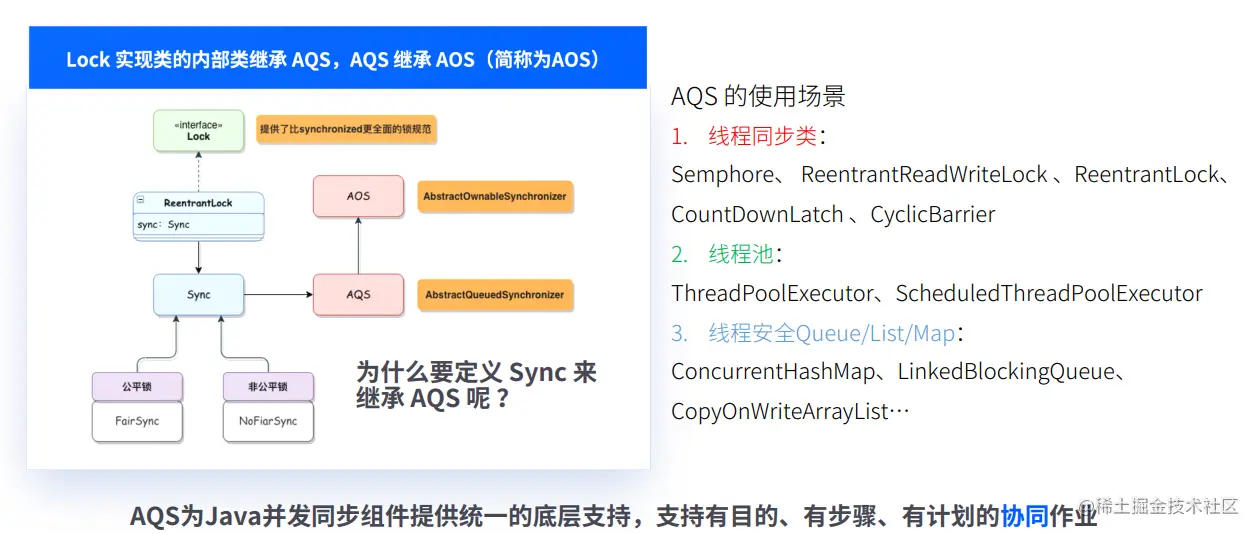Click the blue 线程安全Queue/List/Map heading
The width and height of the screenshot is (1256, 534).
(832, 333)
